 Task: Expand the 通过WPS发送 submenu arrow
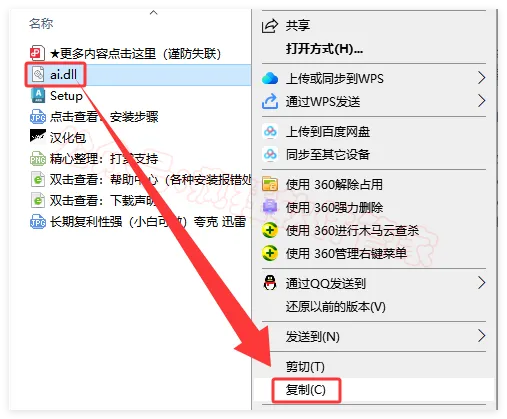[481, 101]
